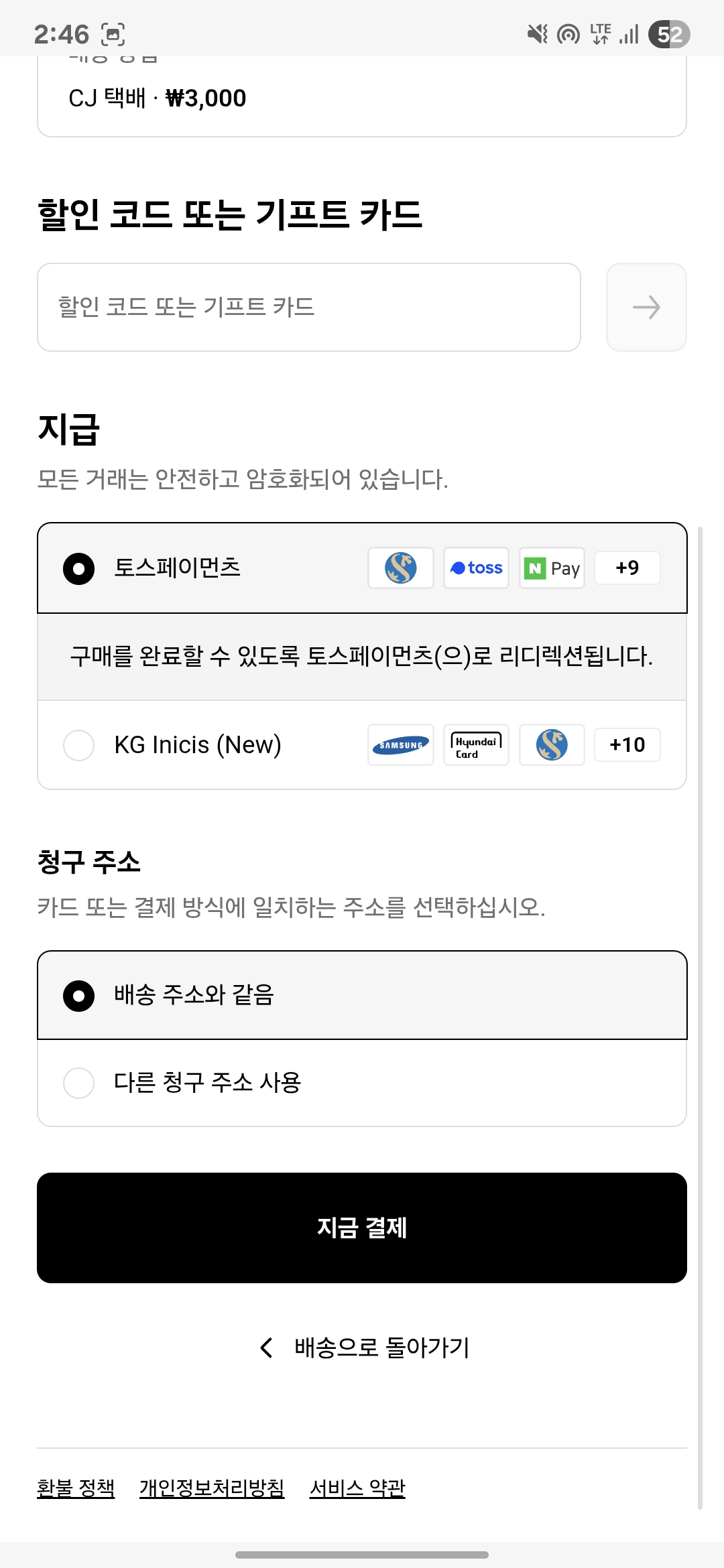Viewport: 724px width, 1568px height.
Task: Click the Shinhan logo in 토스페이먼츠 row
Action: [401, 568]
